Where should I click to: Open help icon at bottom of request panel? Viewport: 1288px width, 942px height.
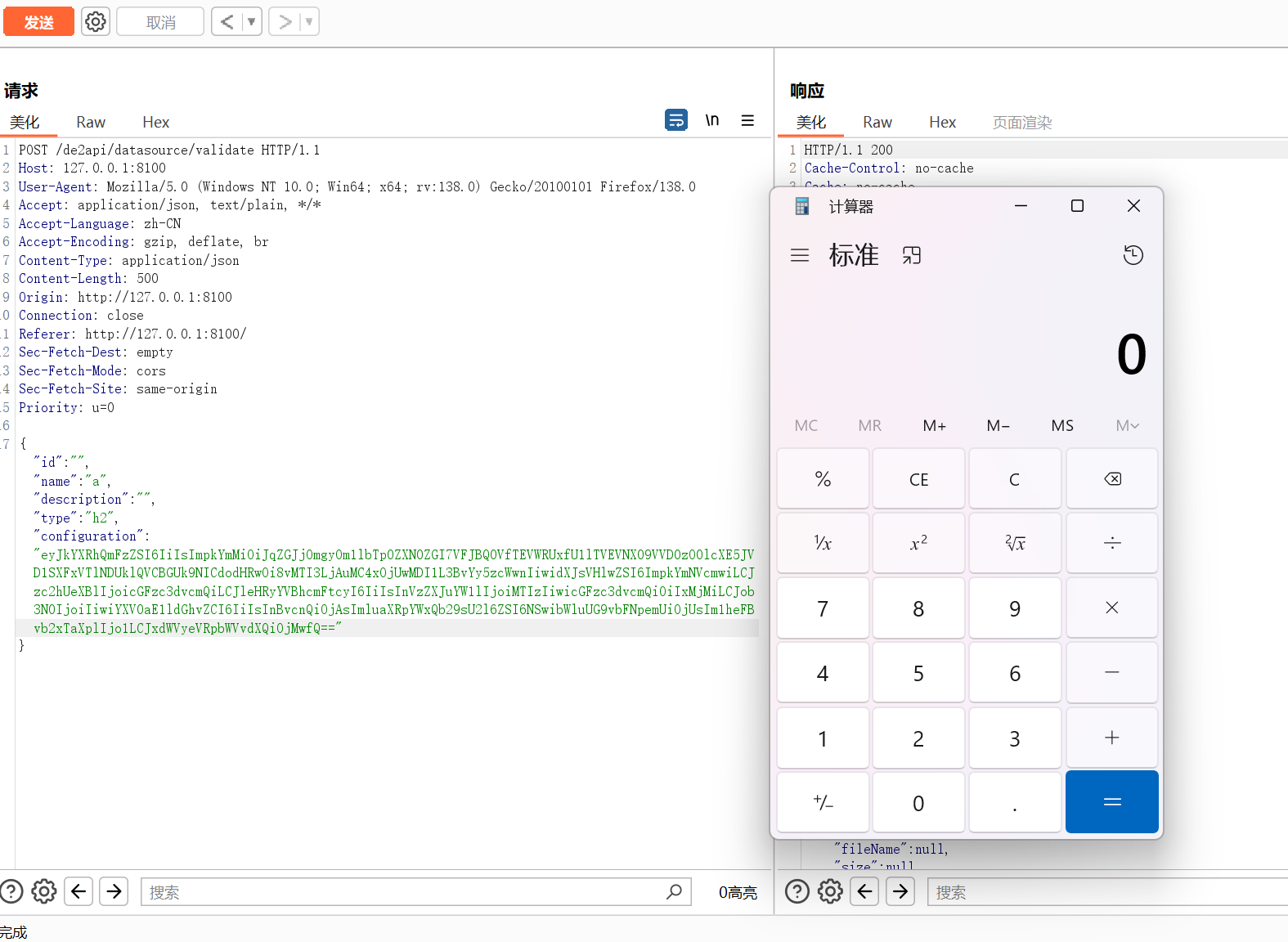(11, 891)
